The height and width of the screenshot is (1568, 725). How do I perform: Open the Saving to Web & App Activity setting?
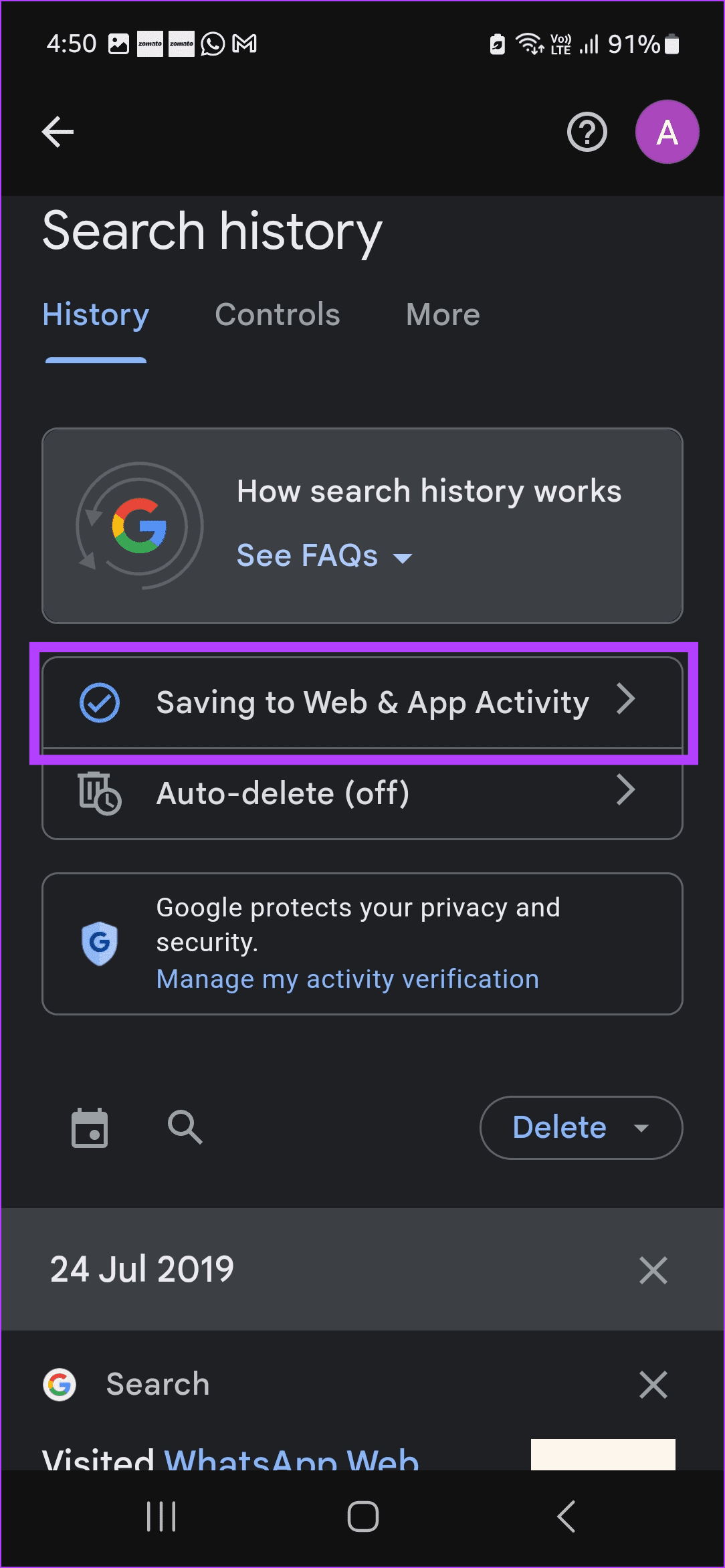361,702
